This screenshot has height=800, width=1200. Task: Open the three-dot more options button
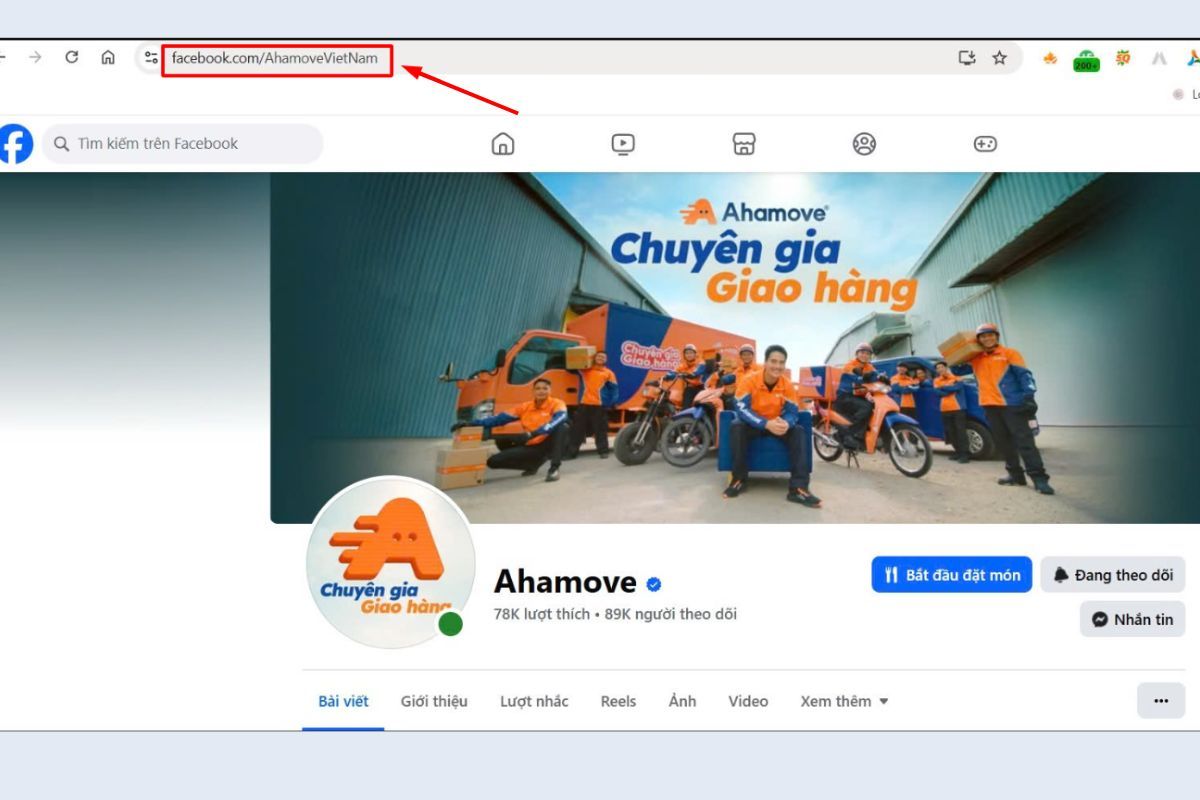coord(1161,701)
